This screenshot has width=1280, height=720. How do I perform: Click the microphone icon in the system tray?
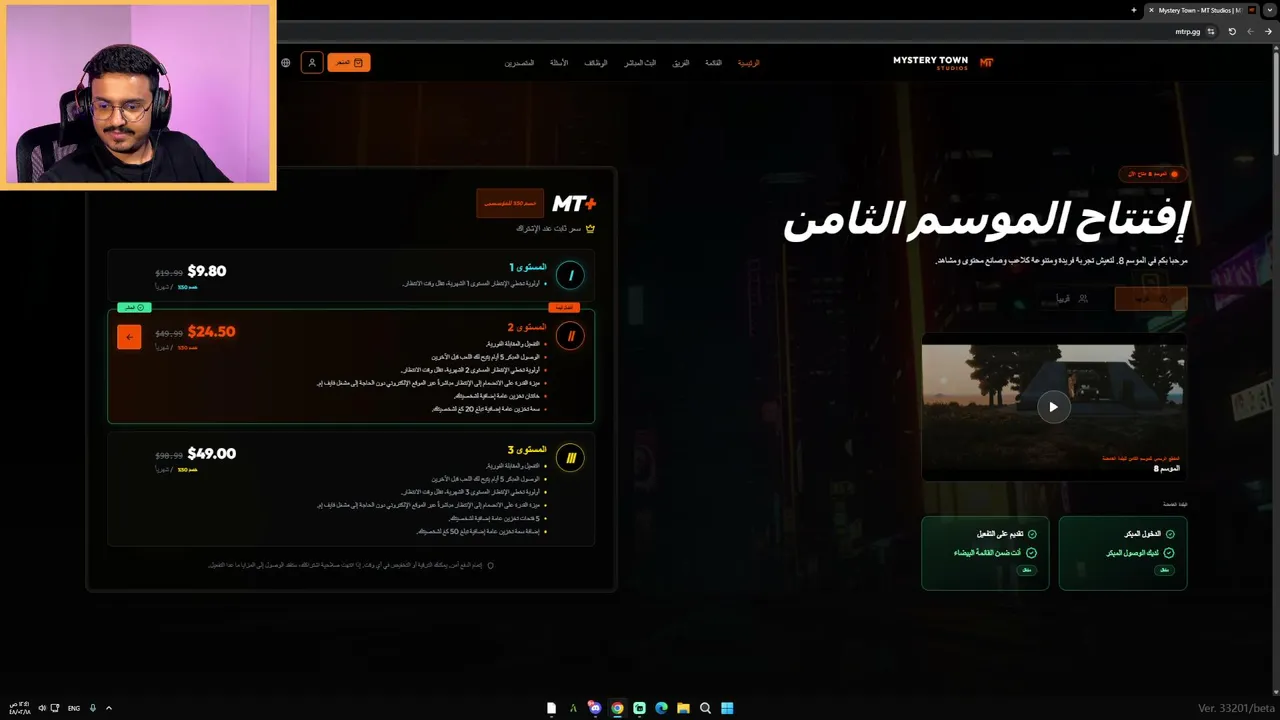pyautogui.click(x=93, y=708)
